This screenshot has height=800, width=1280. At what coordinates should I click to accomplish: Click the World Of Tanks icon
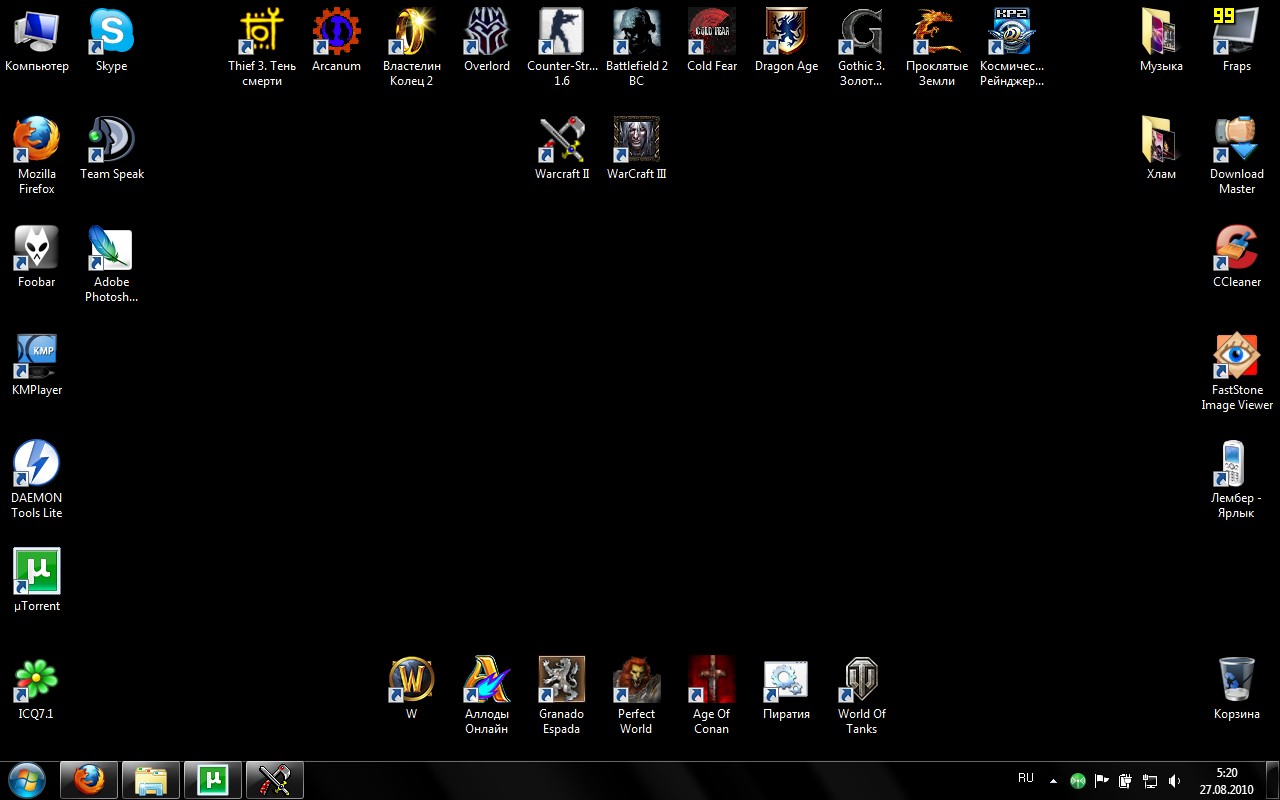862,695
